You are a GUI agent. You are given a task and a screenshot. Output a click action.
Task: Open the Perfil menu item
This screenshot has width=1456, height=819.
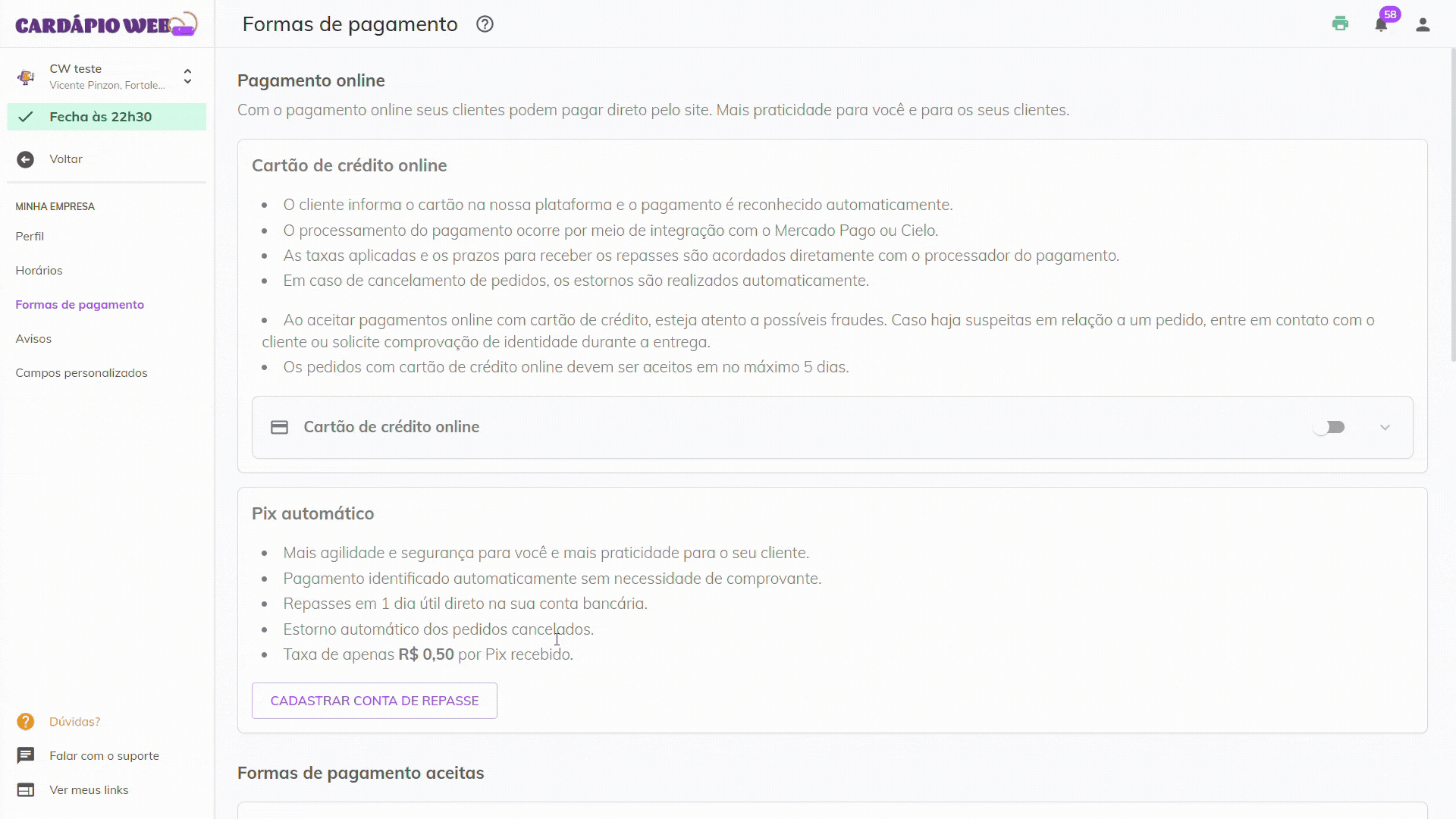click(x=30, y=237)
